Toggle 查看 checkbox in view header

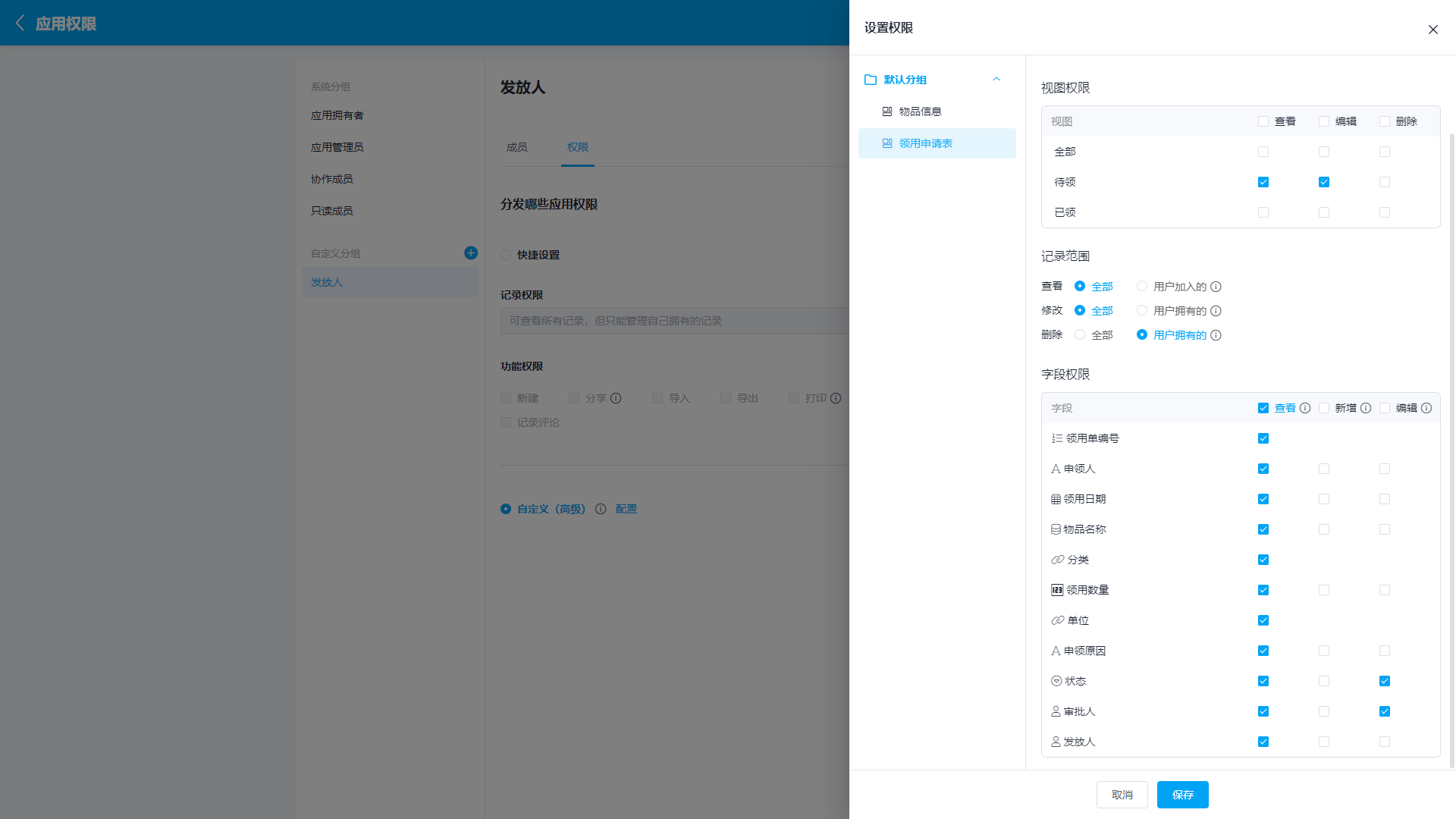(1263, 121)
